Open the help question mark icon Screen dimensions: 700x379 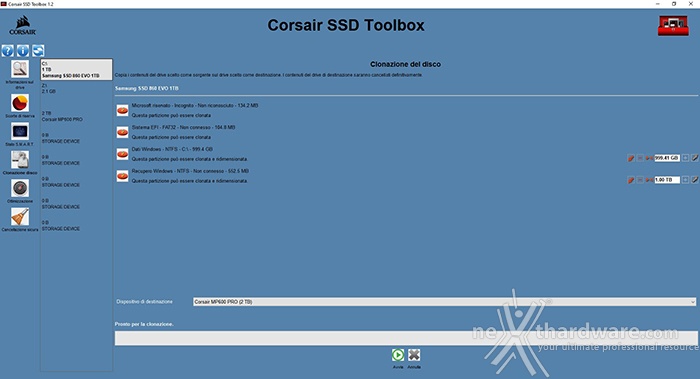(x=8, y=51)
